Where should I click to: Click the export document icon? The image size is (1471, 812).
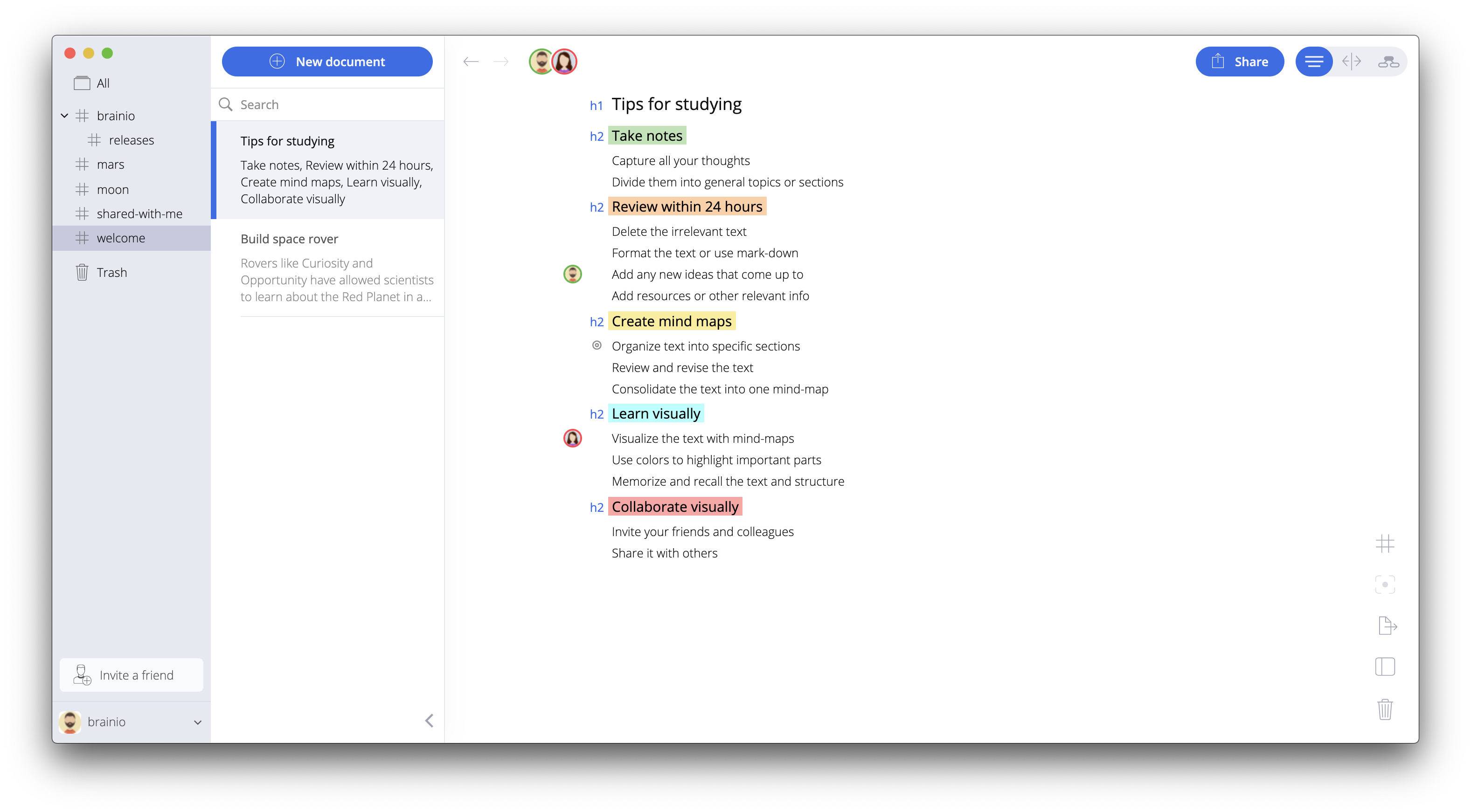(x=1387, y=626)
